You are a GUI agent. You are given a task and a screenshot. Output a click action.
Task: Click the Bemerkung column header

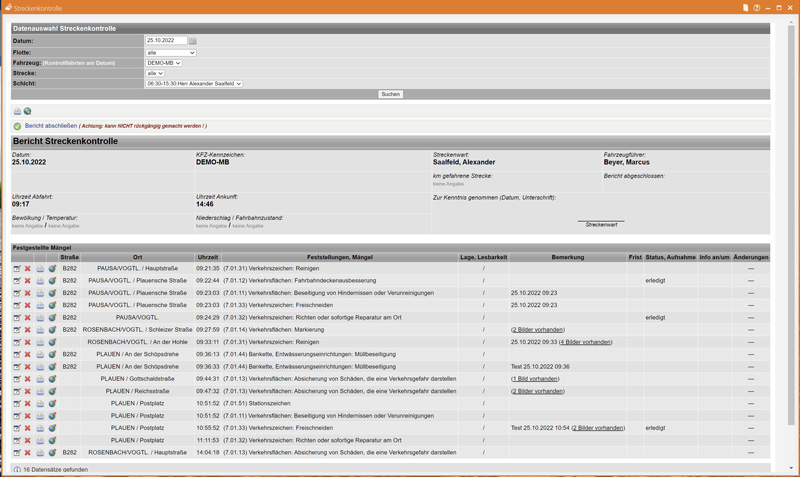(568, 257)
